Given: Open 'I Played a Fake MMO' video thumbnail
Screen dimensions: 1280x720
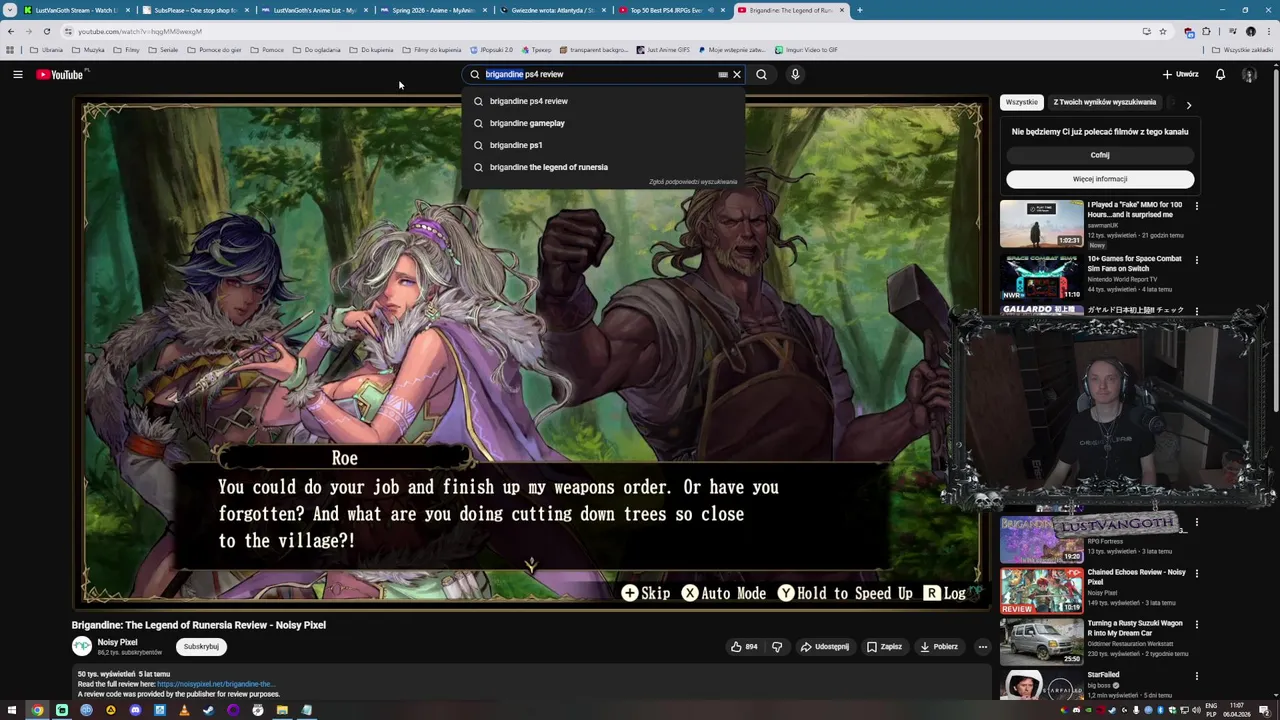Looking at the screenshot, I should pos(1041,223).
